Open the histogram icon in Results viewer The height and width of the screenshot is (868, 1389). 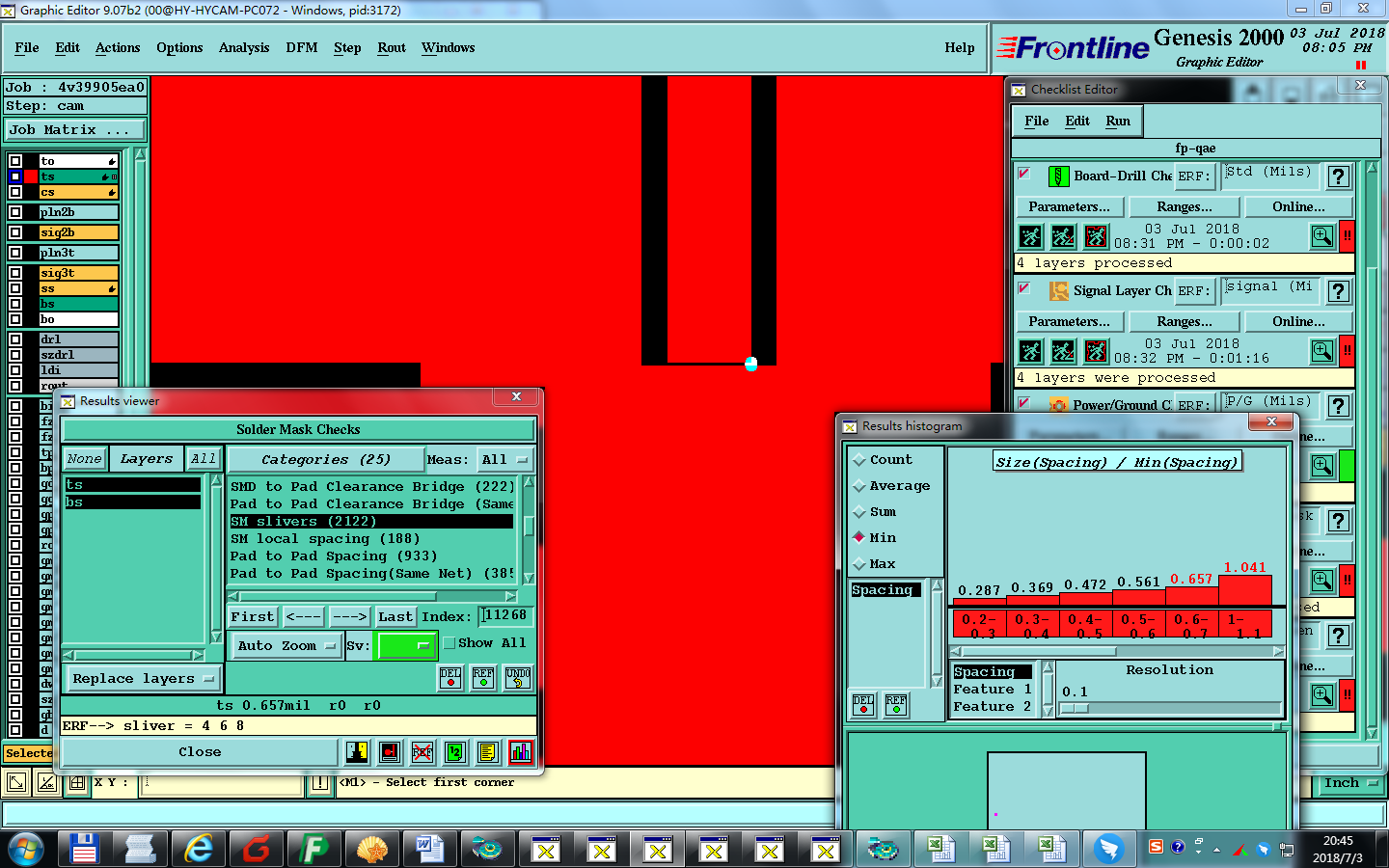[521, 752]
